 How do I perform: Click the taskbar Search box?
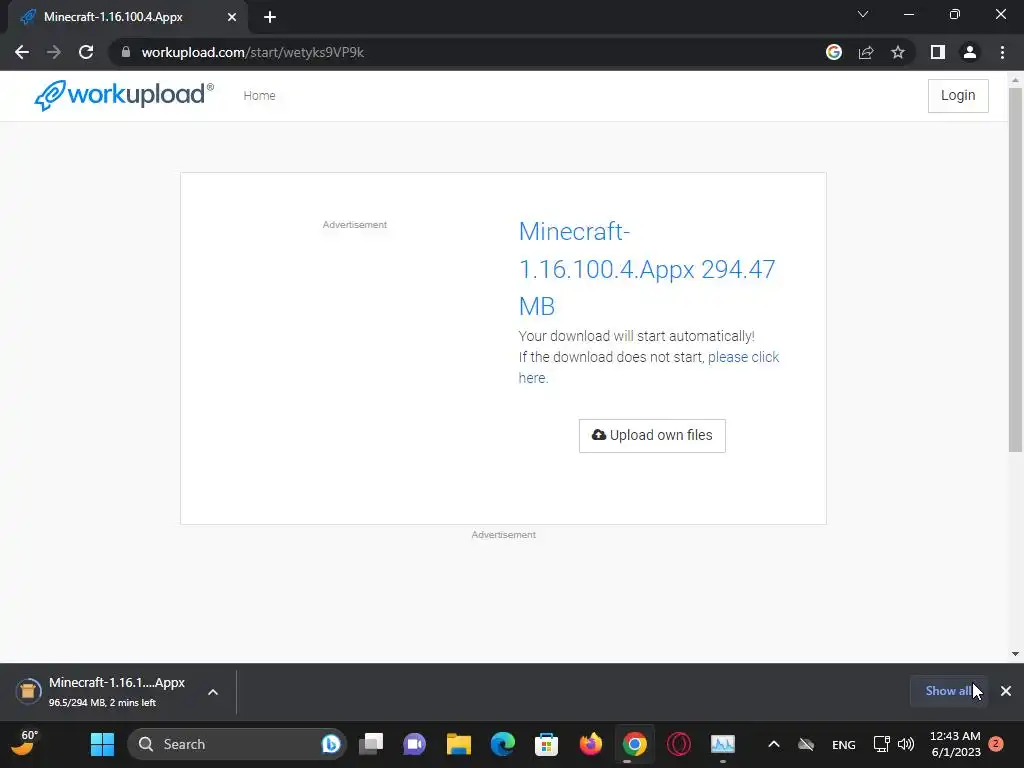click(x=237, y=744)
